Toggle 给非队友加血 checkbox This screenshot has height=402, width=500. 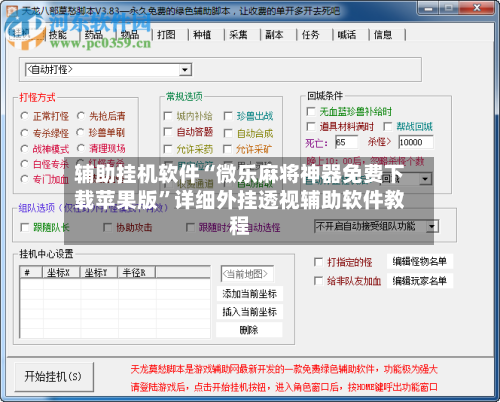click(319, 281)
